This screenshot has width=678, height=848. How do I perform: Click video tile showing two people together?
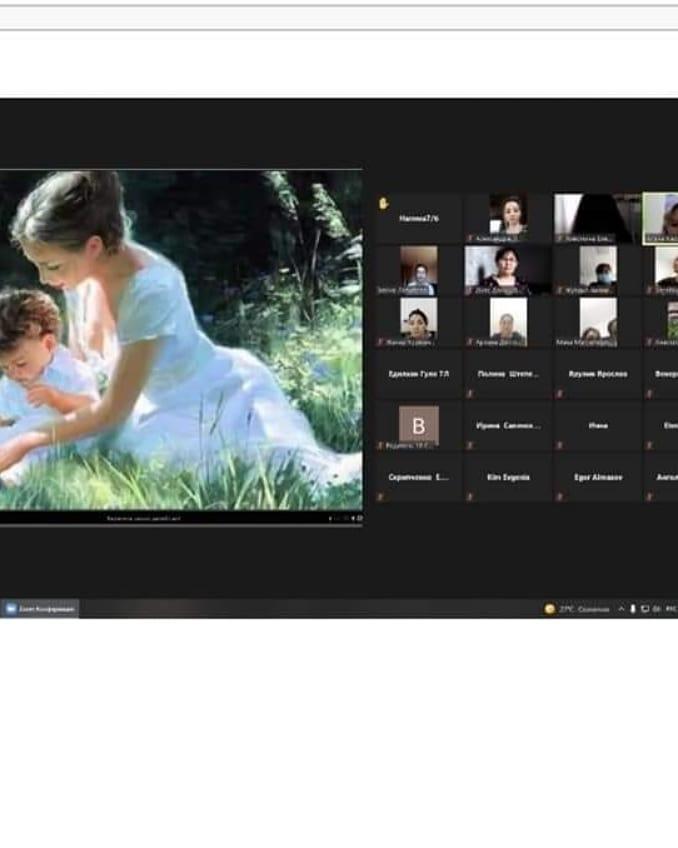tap(598, 322)
